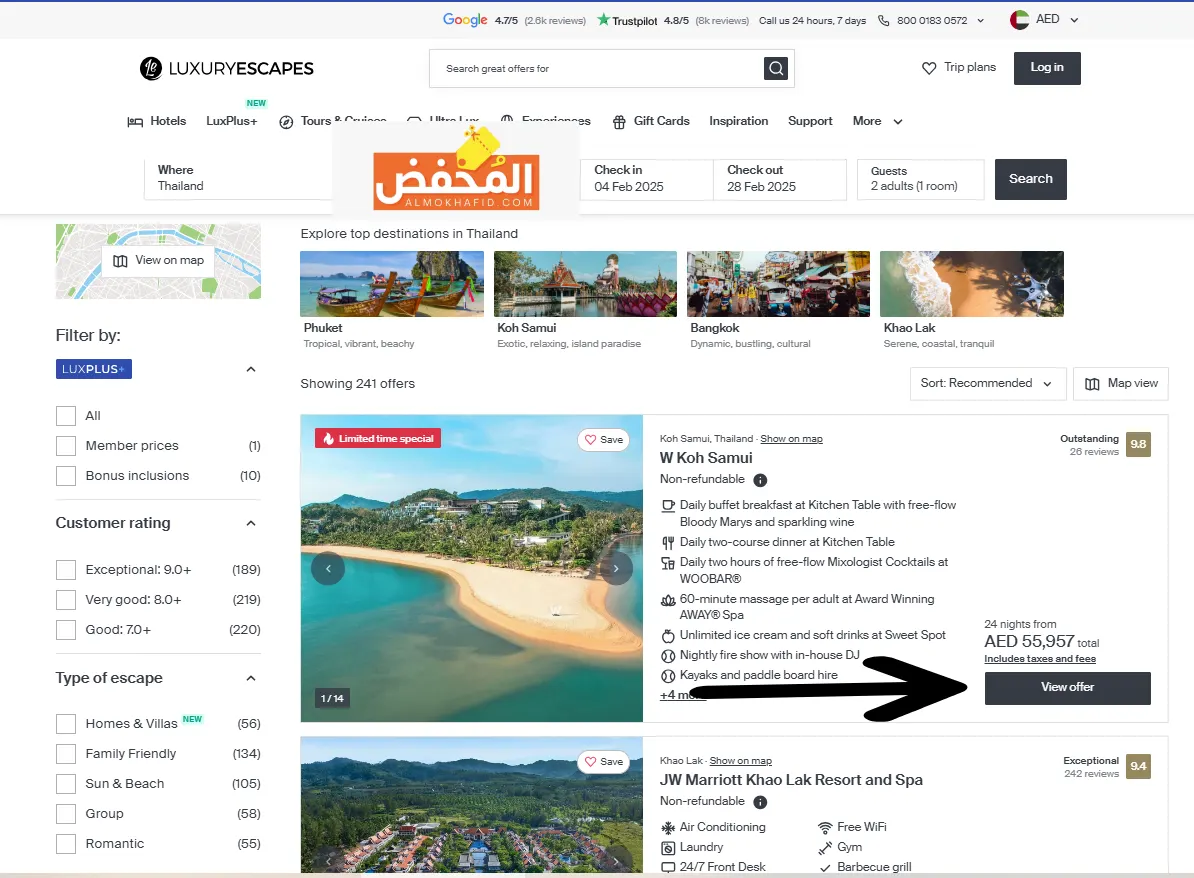Check the Homes & Villas filter
1194x878 pixels.
[x=66, y=723]
